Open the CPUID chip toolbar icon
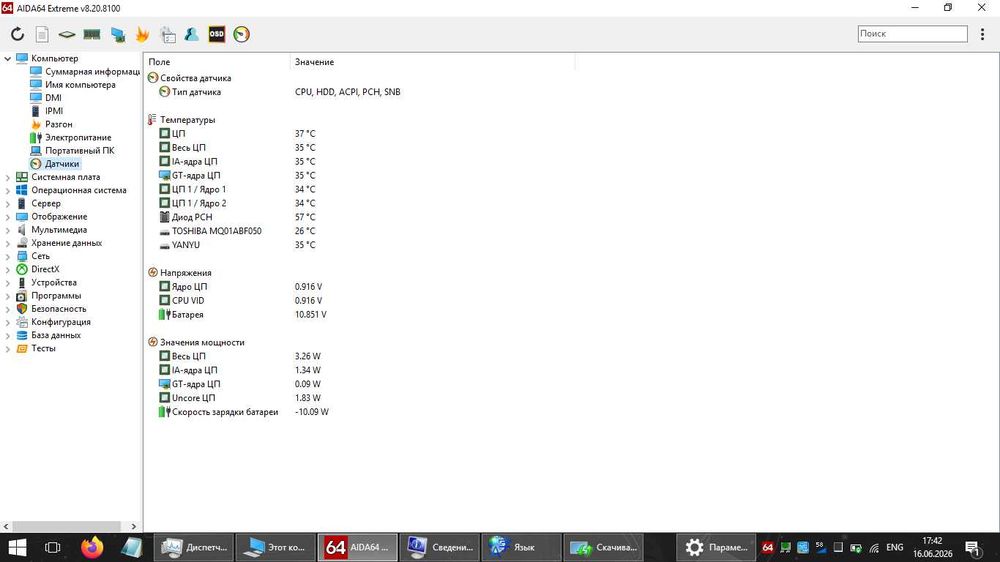The width and height of the screenshot is (1000, 562). coord(66,34)
